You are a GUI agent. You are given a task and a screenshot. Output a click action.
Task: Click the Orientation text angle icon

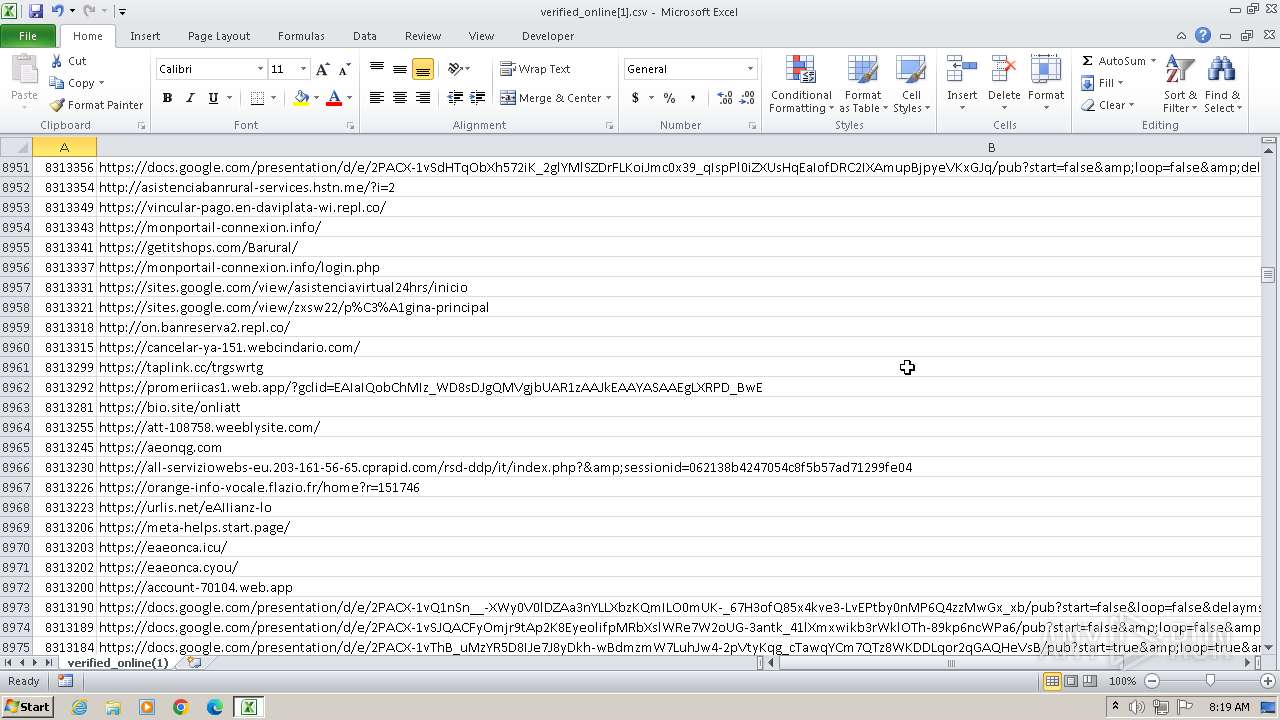pos(455,69)
